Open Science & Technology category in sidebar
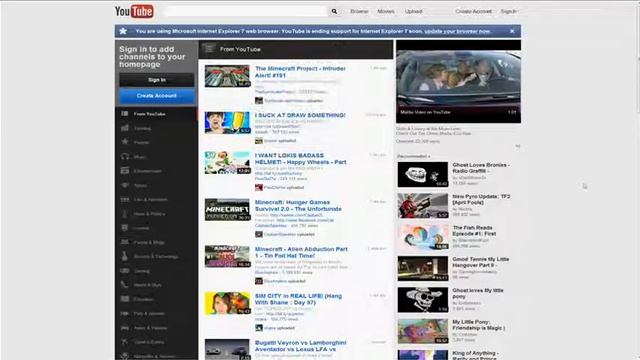Viewport: 640px width, 360px height. pyautogui.click(x=156, y=257)
